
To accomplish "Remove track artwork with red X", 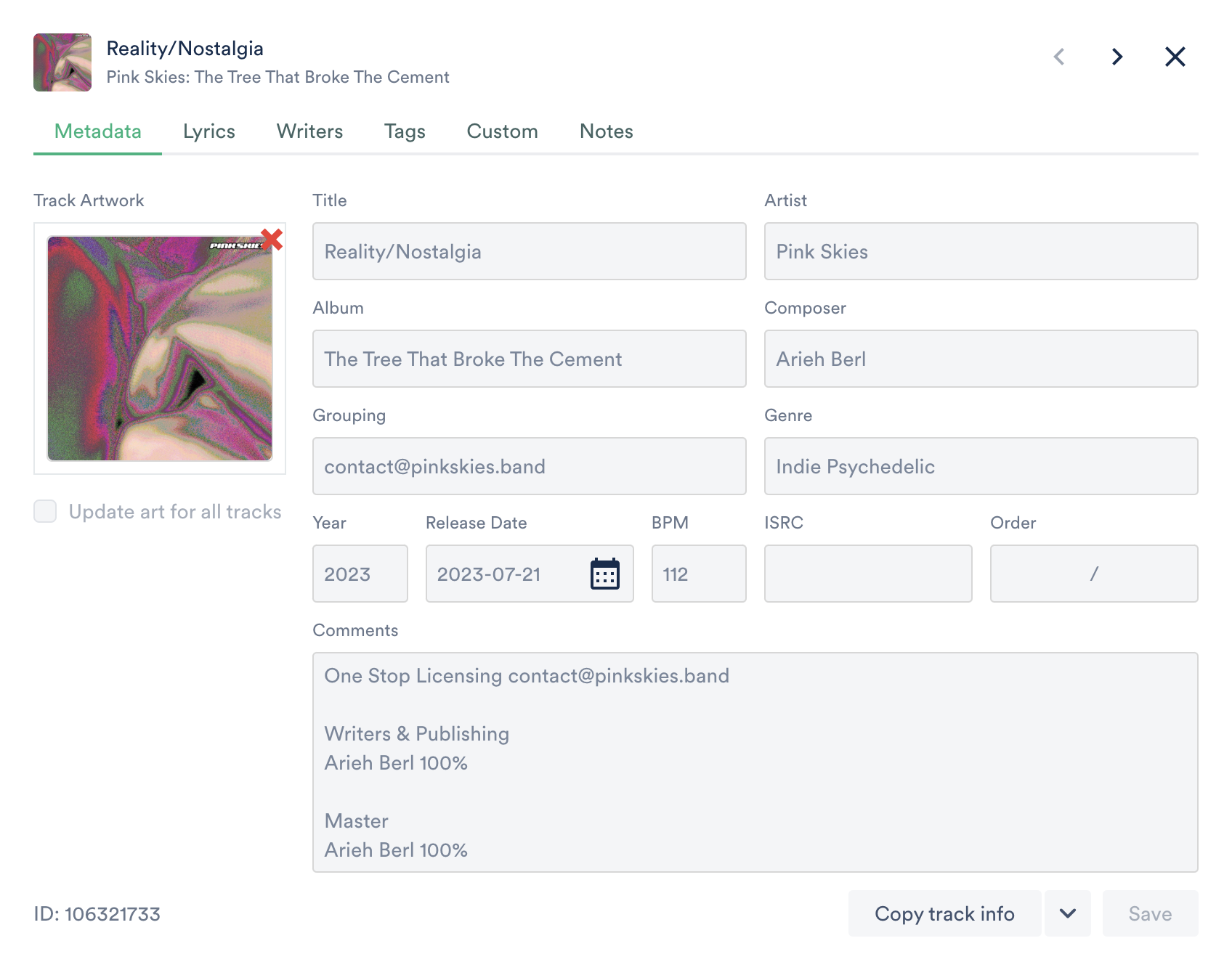I will point(272,239).
